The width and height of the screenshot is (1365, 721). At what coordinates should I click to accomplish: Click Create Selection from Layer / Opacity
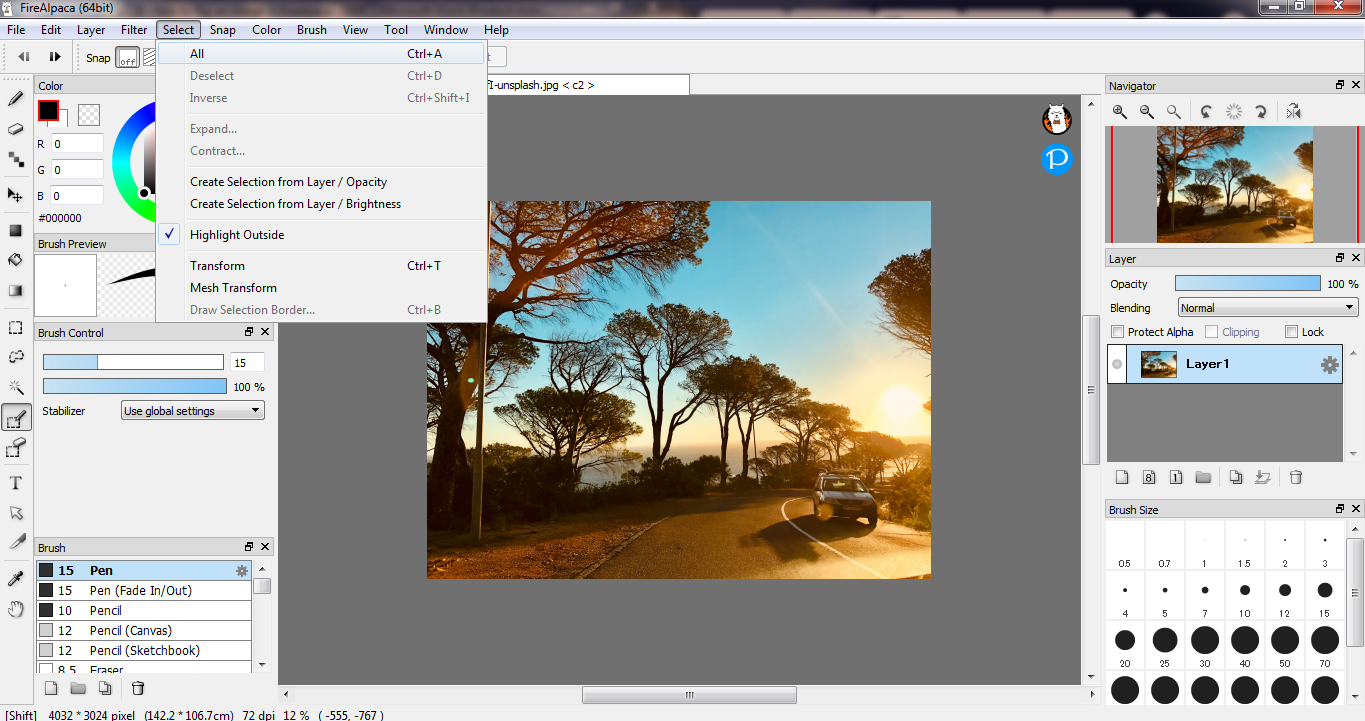(x=322, y=182)
